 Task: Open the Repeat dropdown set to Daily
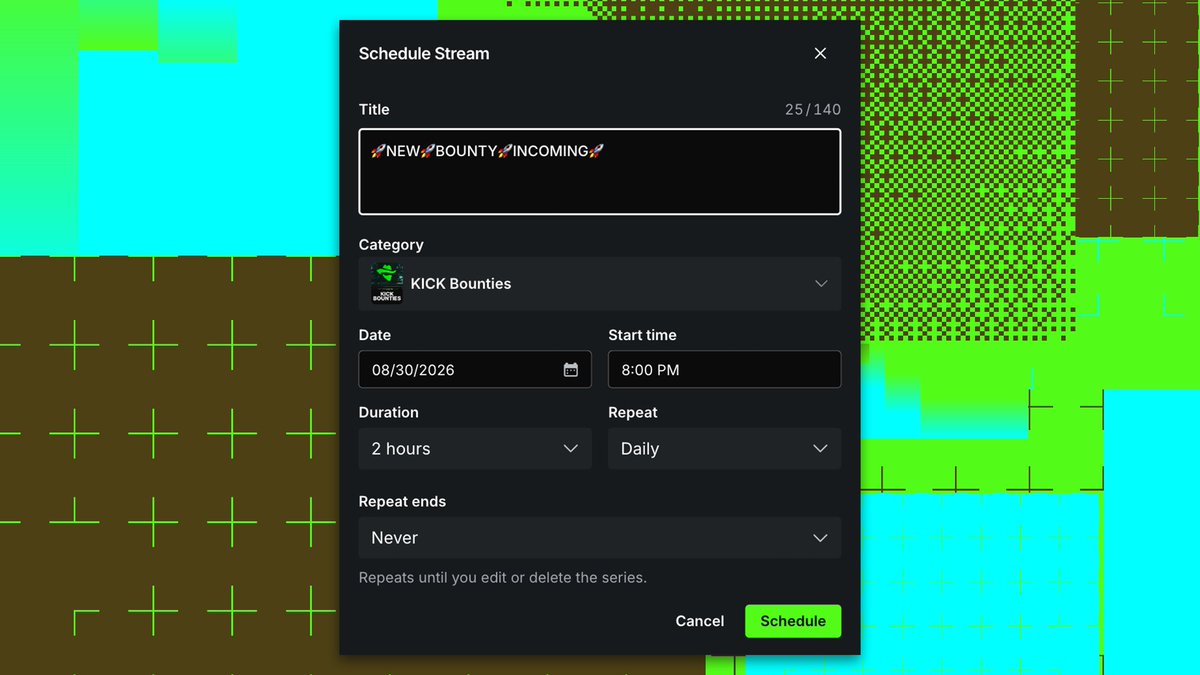coord(724,449)
